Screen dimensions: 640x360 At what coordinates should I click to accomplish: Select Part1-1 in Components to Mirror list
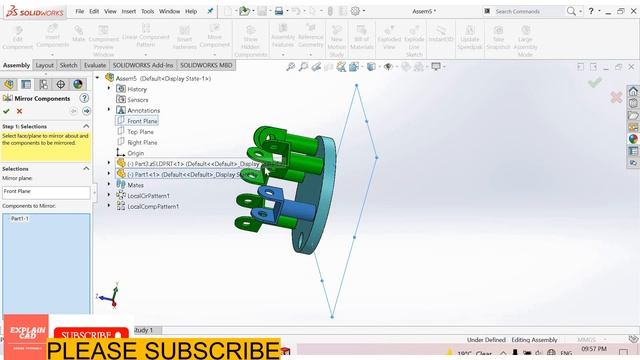click(x=20, y=219)
